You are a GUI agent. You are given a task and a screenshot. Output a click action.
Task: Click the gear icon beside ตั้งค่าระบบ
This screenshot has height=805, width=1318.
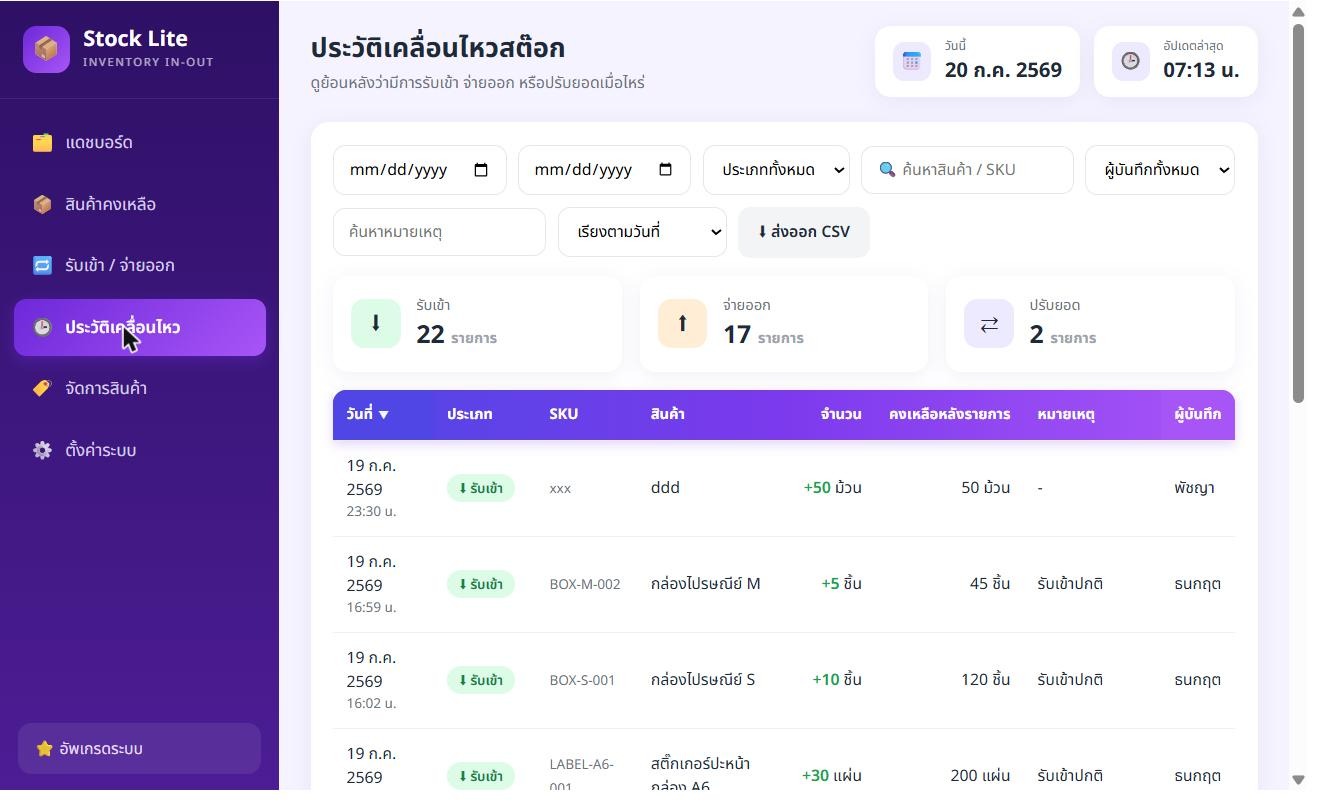click(42, 450)
